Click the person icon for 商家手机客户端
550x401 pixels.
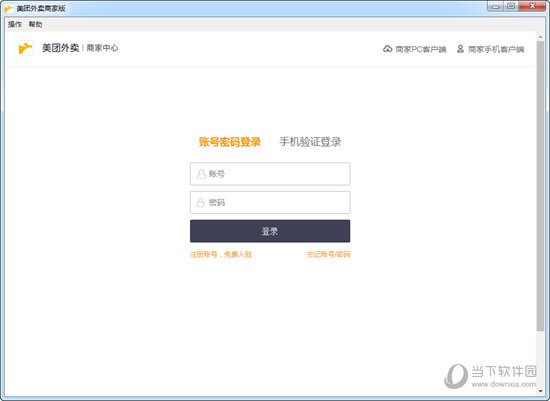point(460,49)
